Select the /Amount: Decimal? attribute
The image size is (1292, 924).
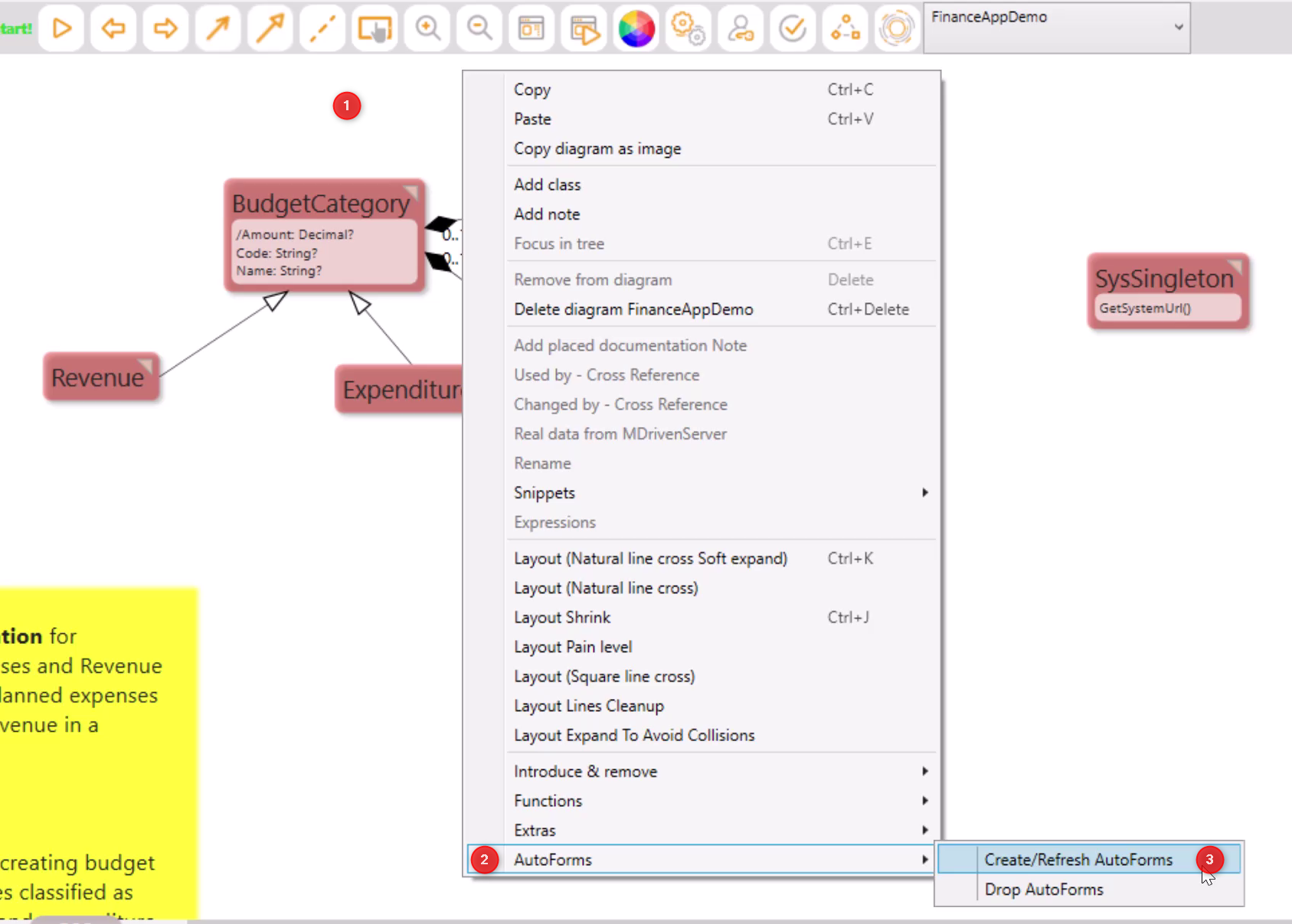coord(295,234)
